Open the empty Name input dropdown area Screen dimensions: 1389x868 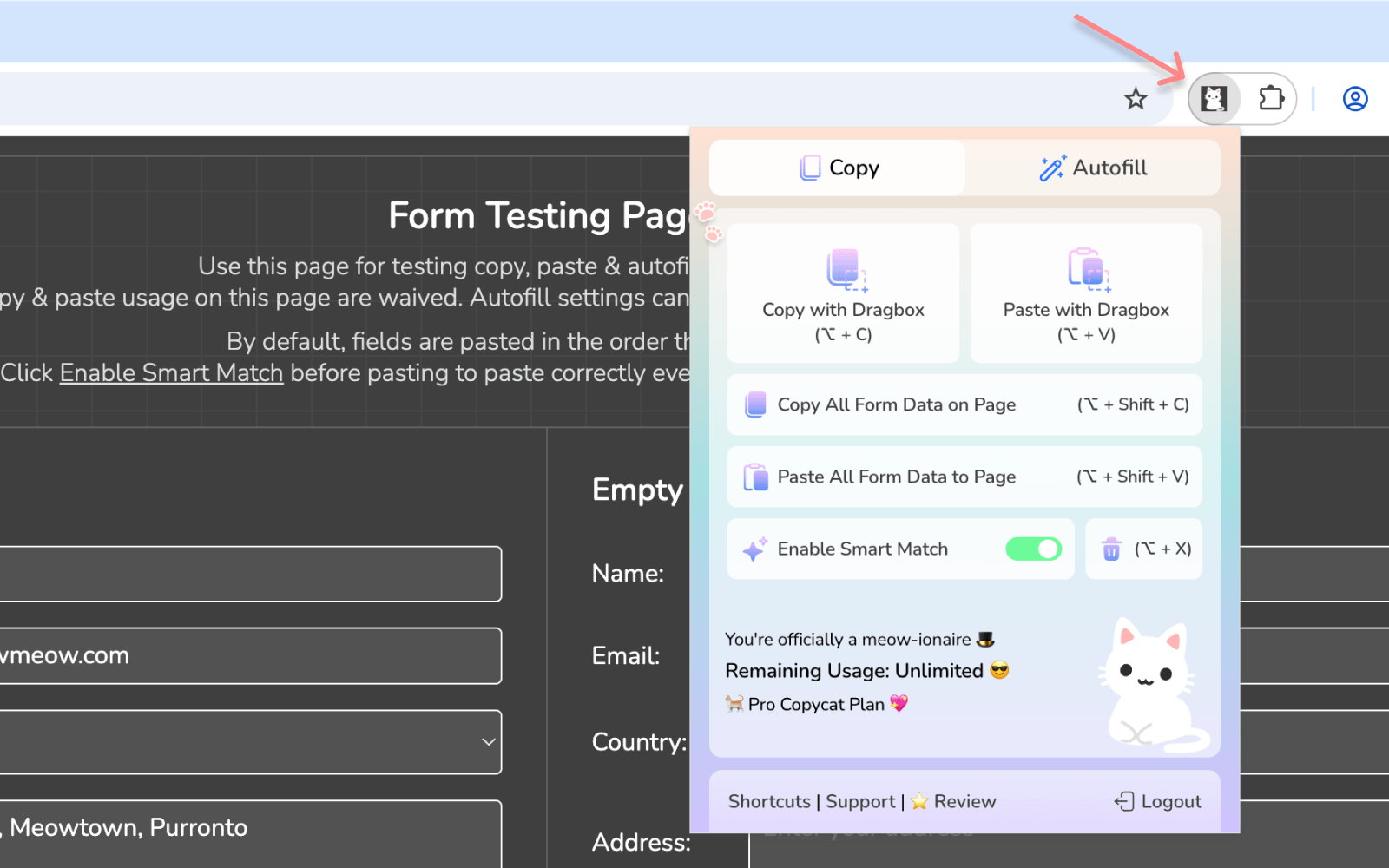252,574
